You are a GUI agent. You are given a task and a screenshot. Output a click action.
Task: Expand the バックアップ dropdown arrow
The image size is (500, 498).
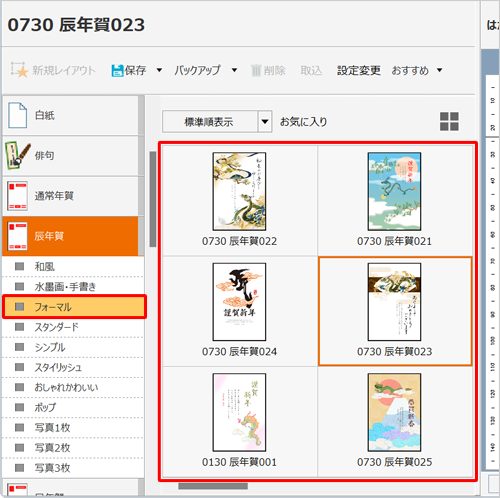pos(235,70)
